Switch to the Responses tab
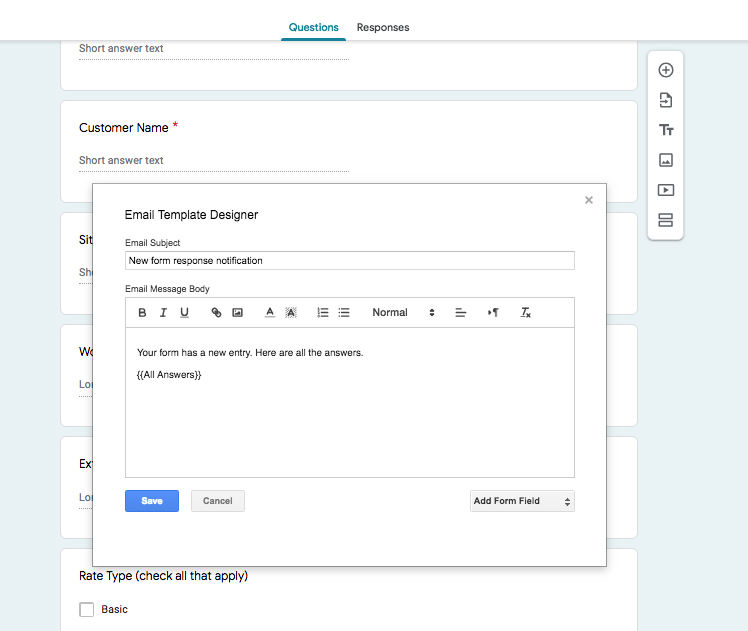Image resolution: width=748 pixels, height=631 pixels. [x=383, y=27]
